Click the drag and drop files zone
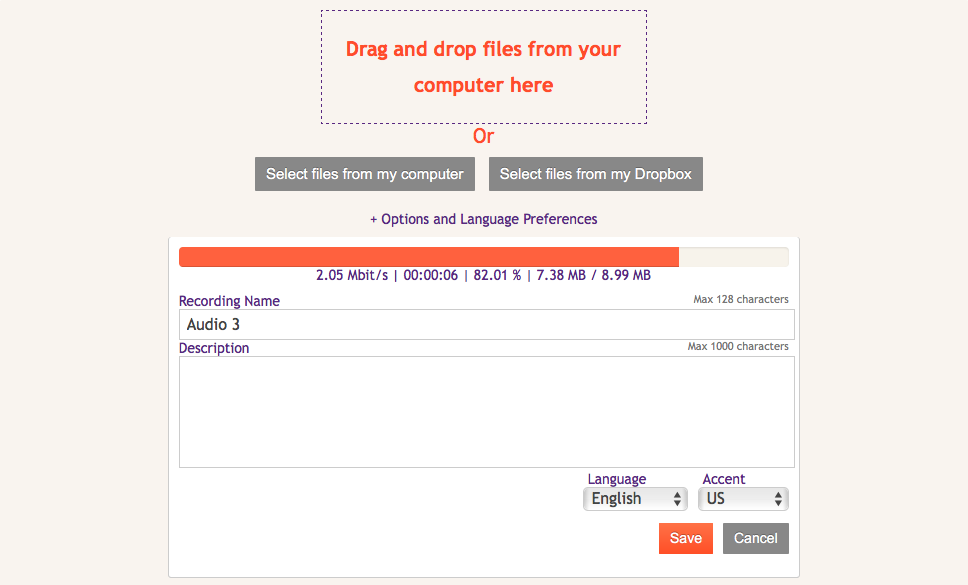This screenshot has width=968, height=585. click(x=483, y=67)
